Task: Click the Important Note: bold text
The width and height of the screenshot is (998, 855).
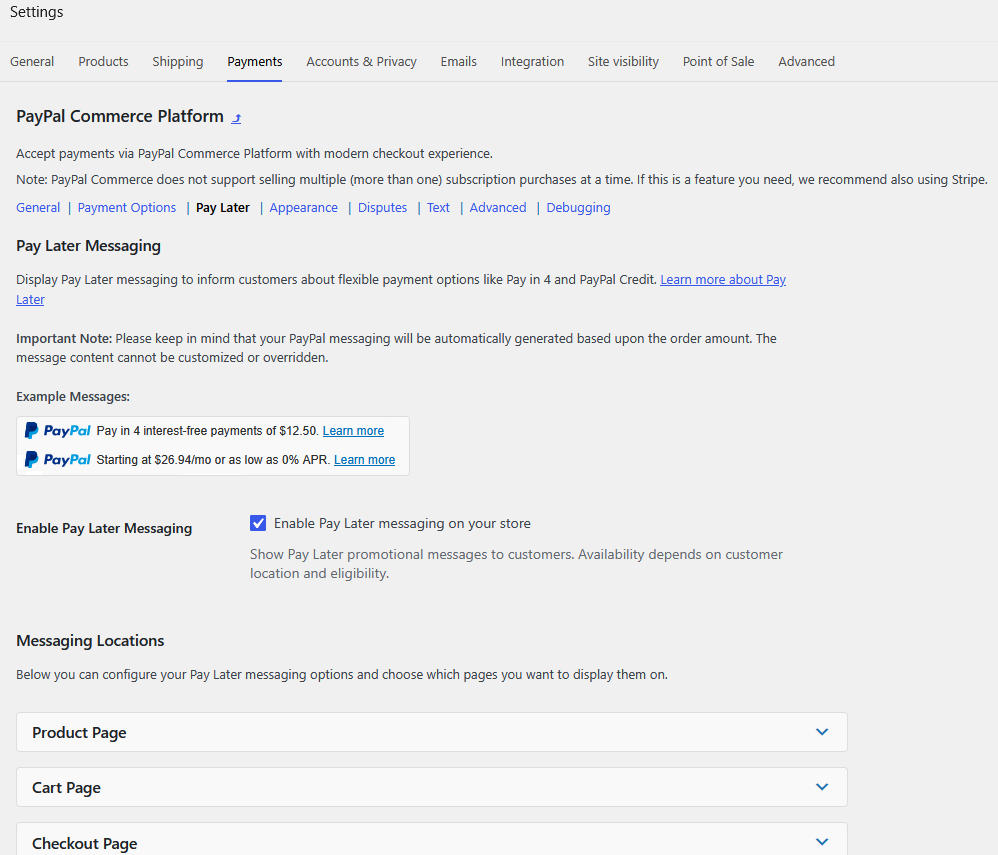Action: tap(64, 339)
